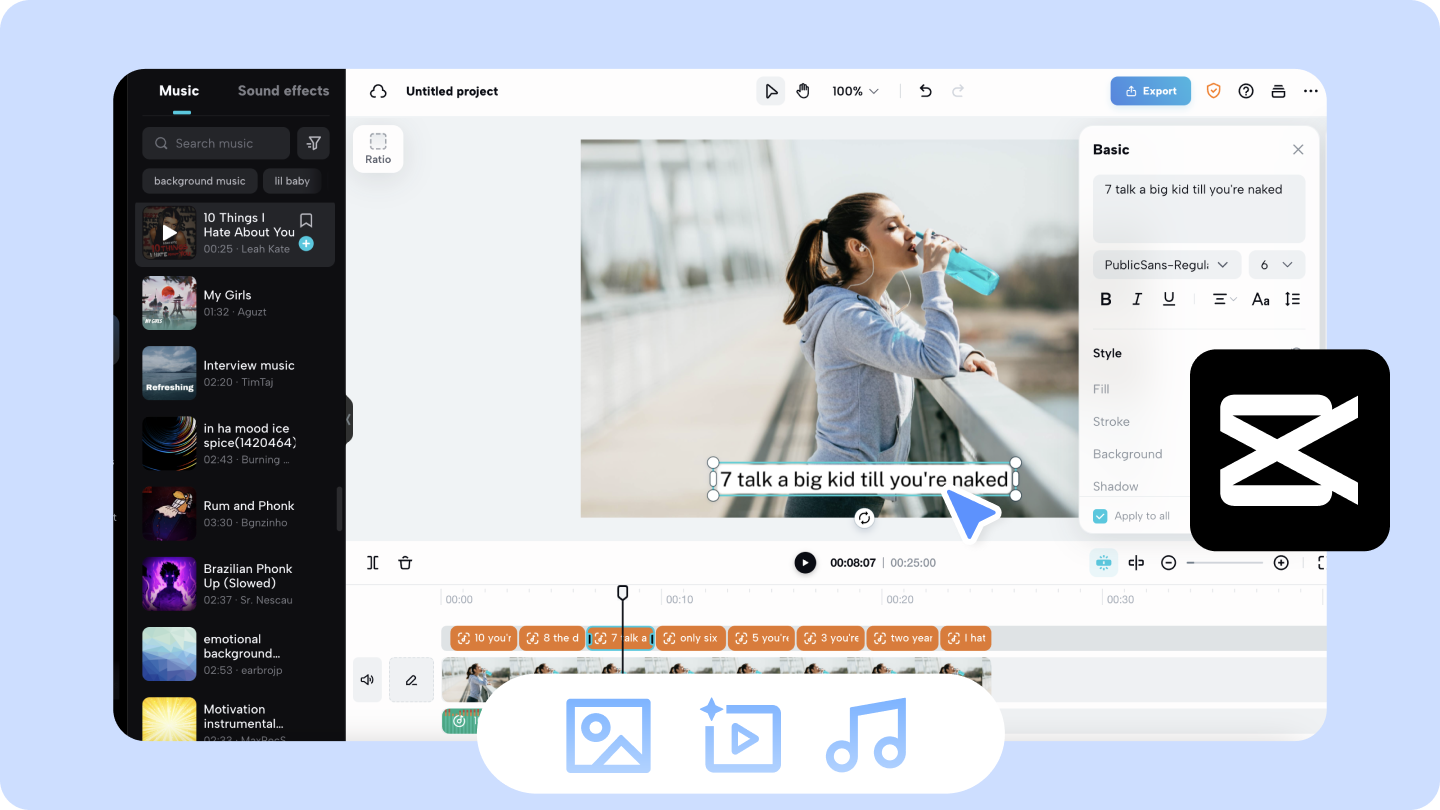This screenshot has width=1440, height=810.
Task: Select the '8 the d' caption clip
Action: [552, 638]
